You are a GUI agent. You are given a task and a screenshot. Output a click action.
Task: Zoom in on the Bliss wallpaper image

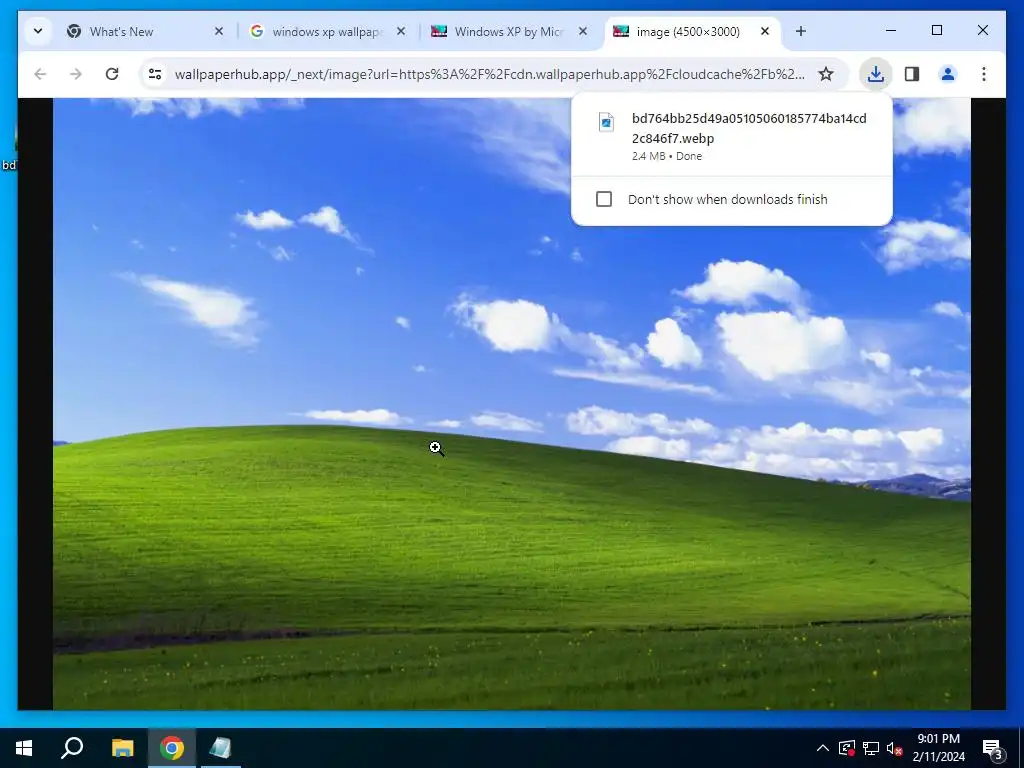pyautogui.click(x=511, y=404)
